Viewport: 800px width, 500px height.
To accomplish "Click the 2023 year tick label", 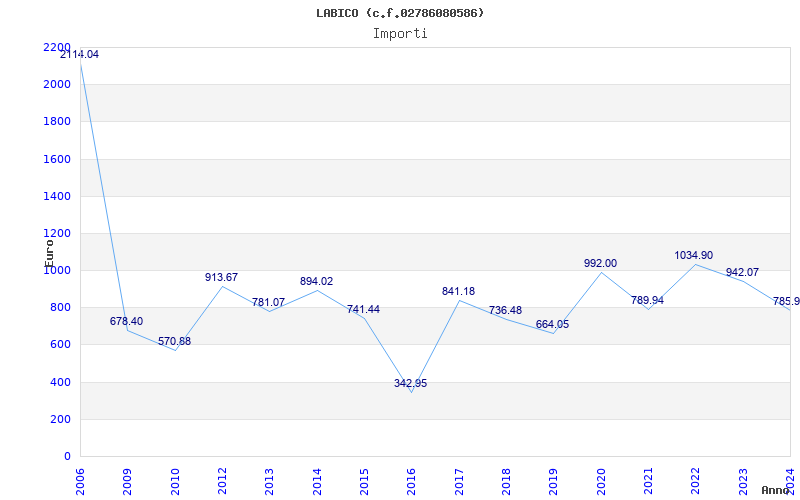I will [743, 482].
